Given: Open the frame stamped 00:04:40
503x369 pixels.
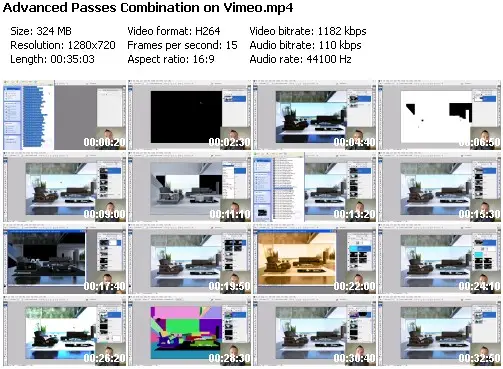Looking at the screenshot, I should pyautogui.click(x=314, y=115).
